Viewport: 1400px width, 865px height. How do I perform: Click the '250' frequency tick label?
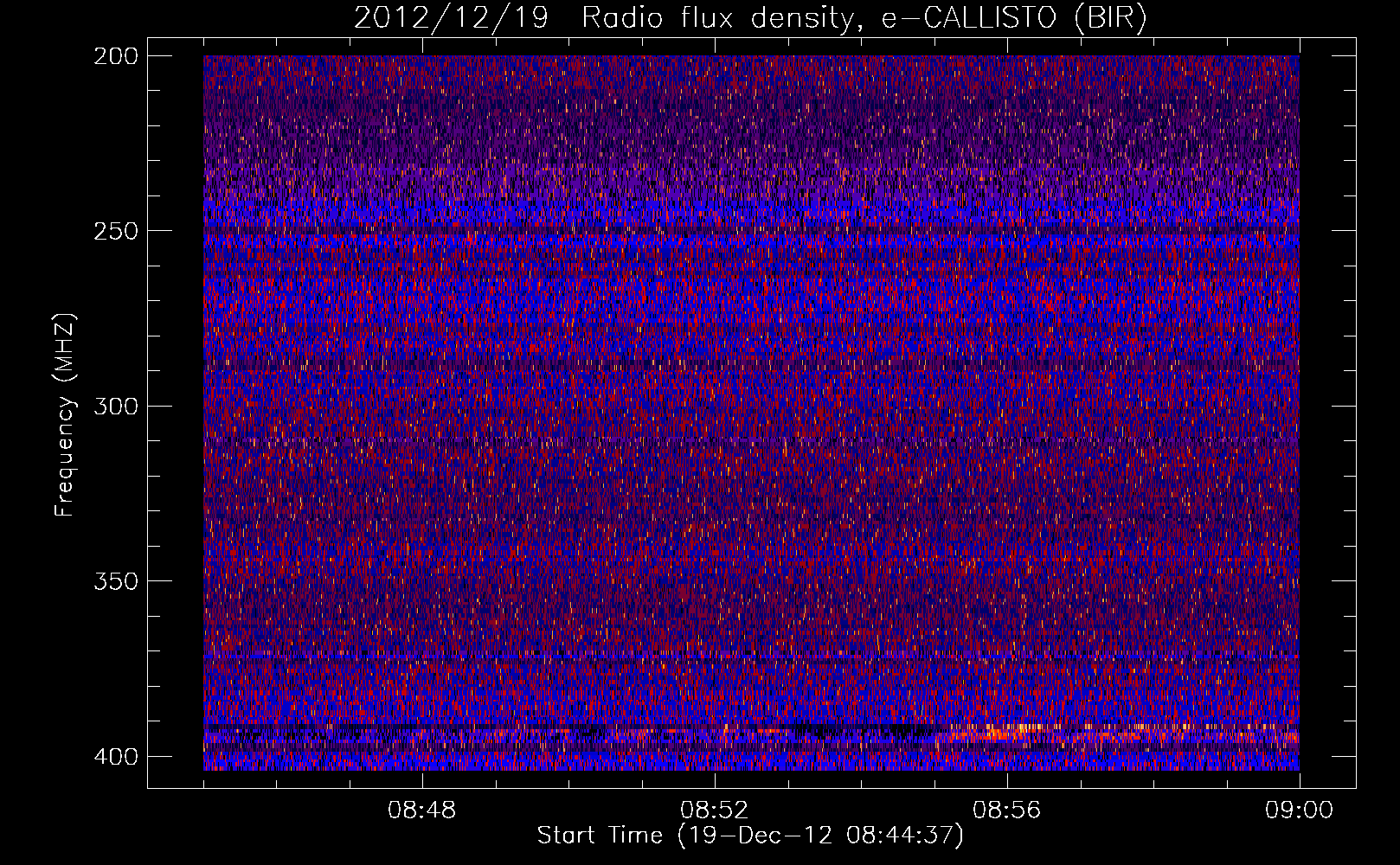pyautogui.click(x=115, y=231)
